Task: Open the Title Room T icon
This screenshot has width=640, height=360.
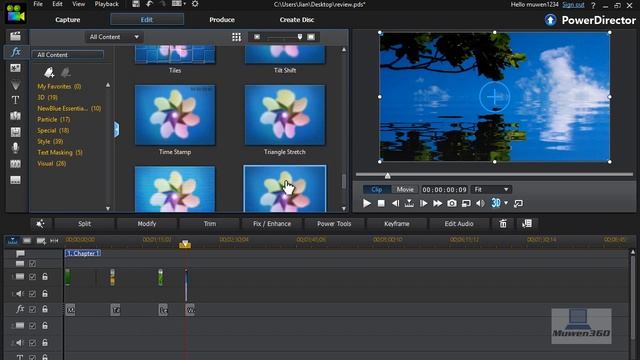Action: coord(16,100)
